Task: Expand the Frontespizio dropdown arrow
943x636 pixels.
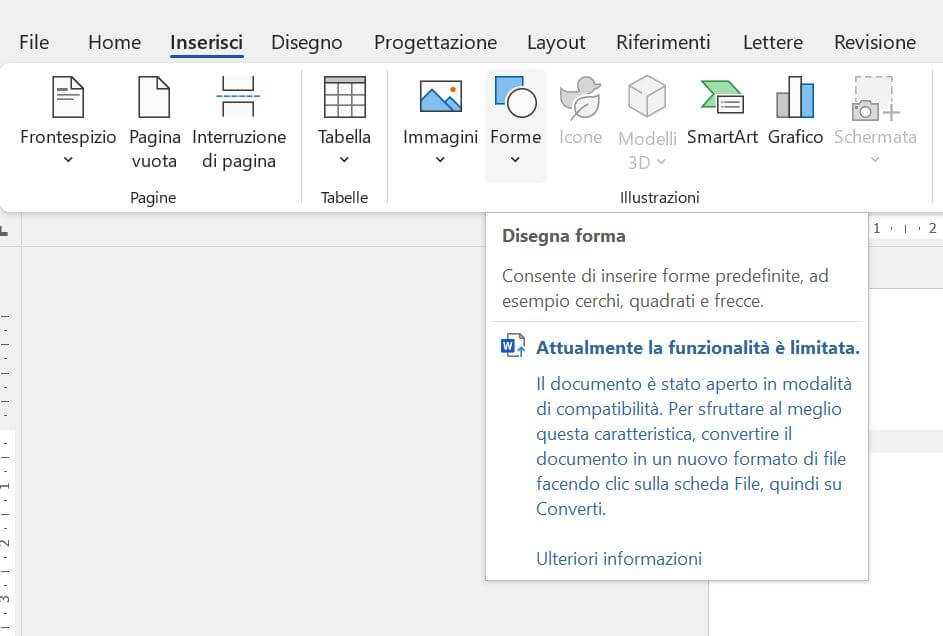Action: click(x=68, y=160)
